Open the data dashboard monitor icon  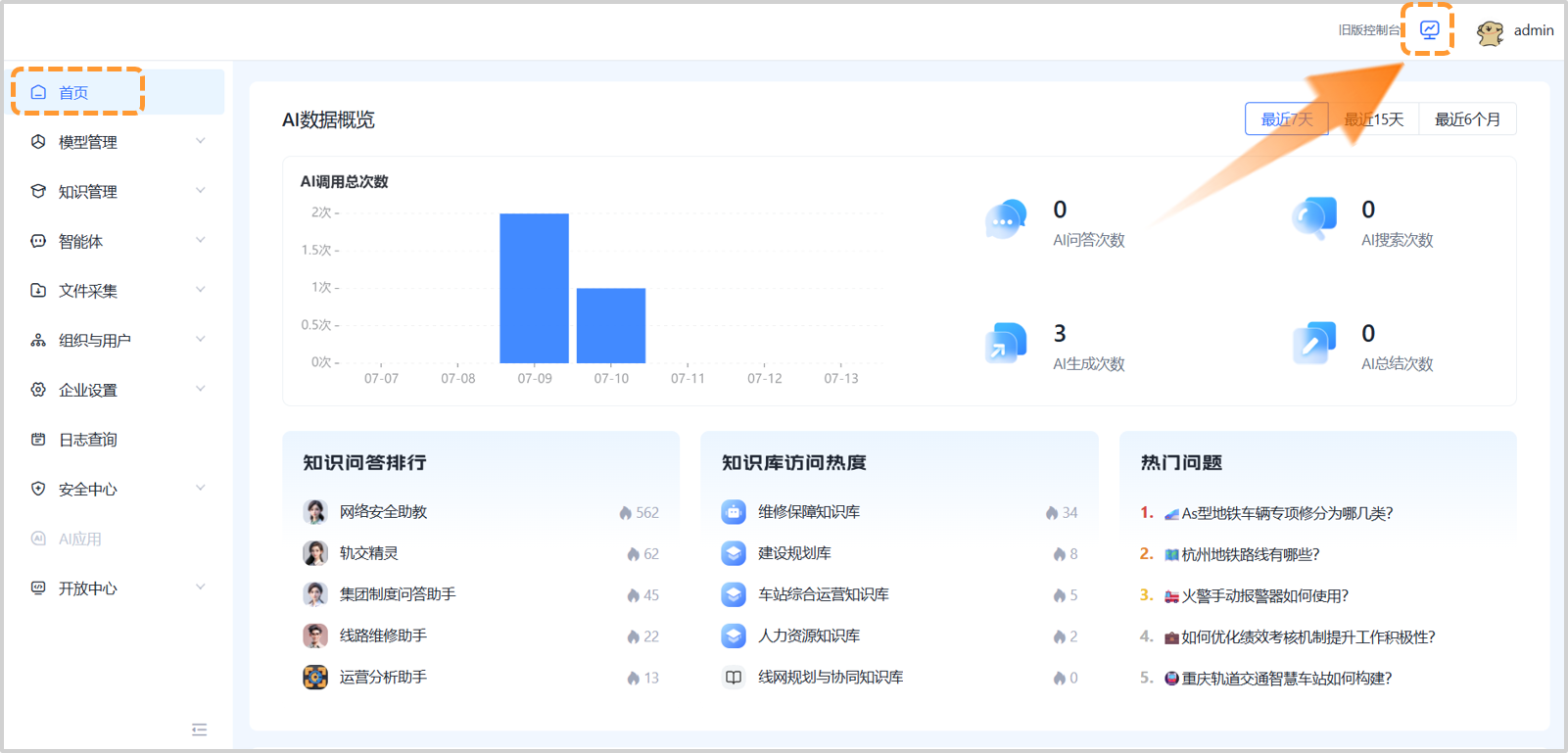point(1430,29)
